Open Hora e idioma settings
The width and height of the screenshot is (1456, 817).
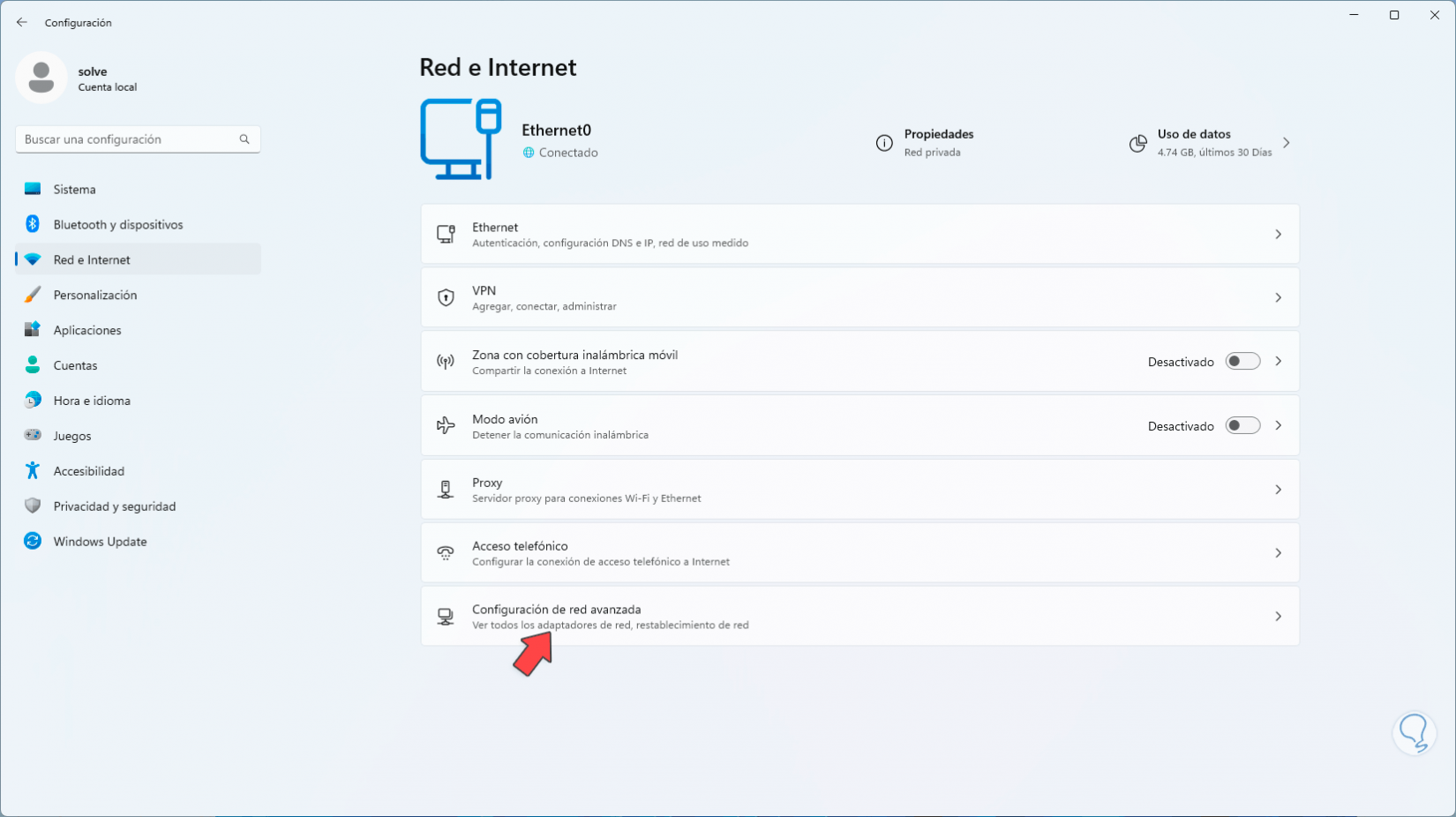(x=138, y=401)
